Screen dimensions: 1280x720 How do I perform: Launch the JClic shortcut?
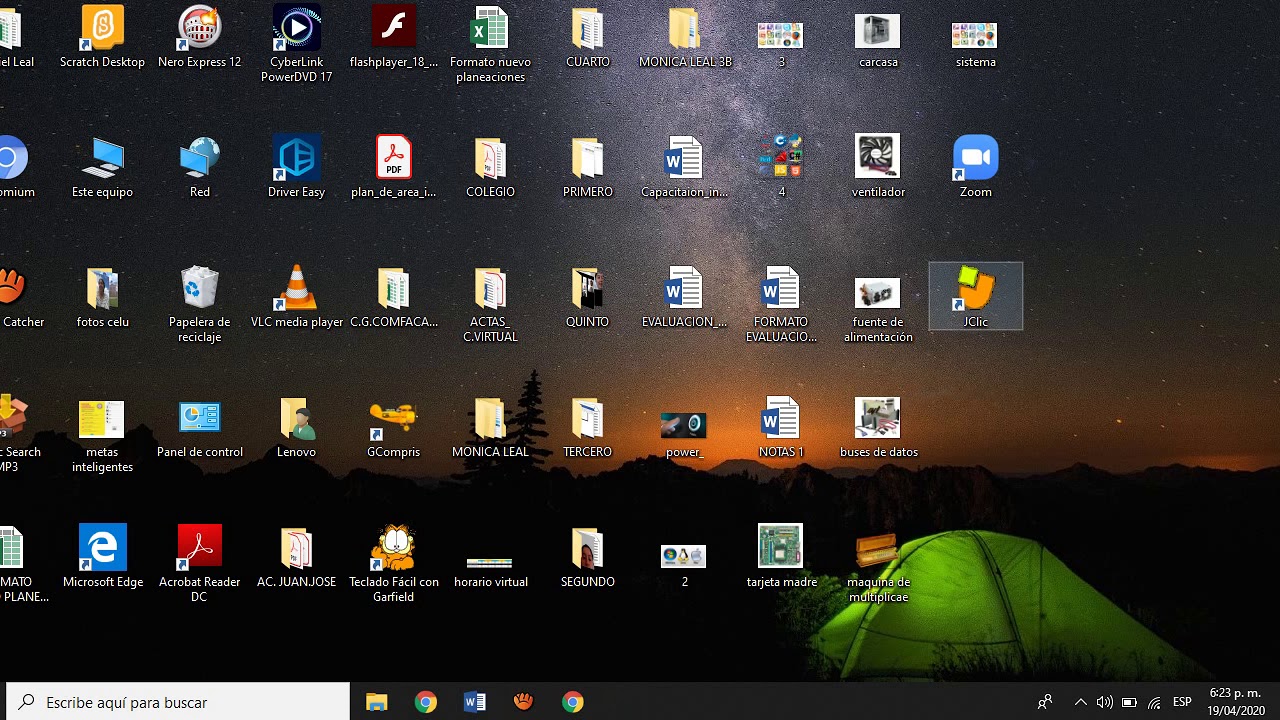coord(975,297)
